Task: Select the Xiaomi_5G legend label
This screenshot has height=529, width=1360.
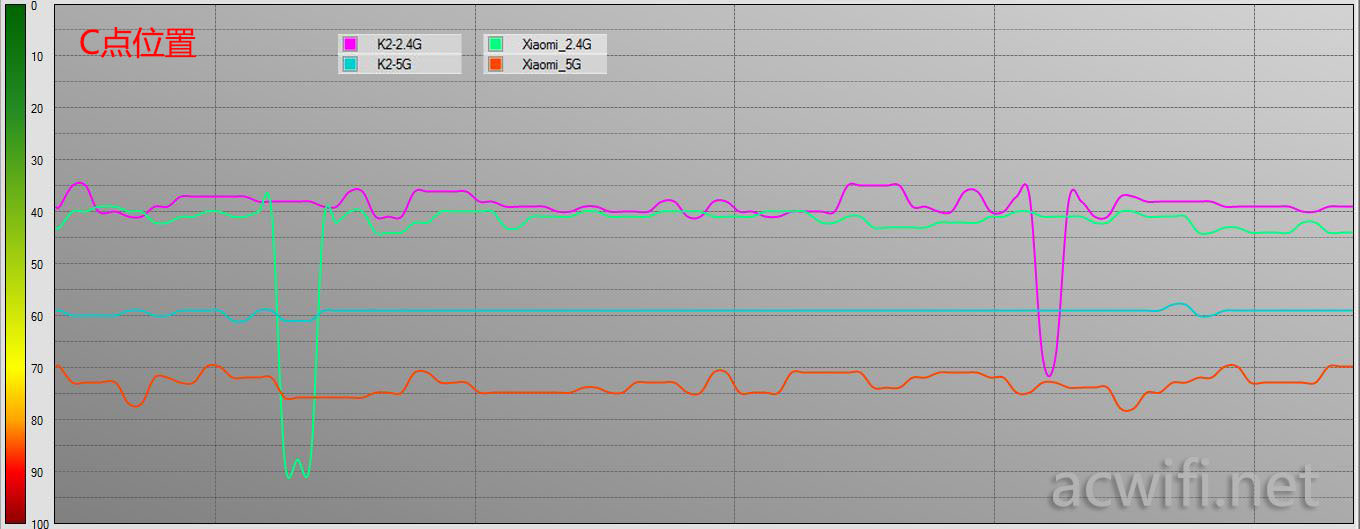Action: coord(551,64)
